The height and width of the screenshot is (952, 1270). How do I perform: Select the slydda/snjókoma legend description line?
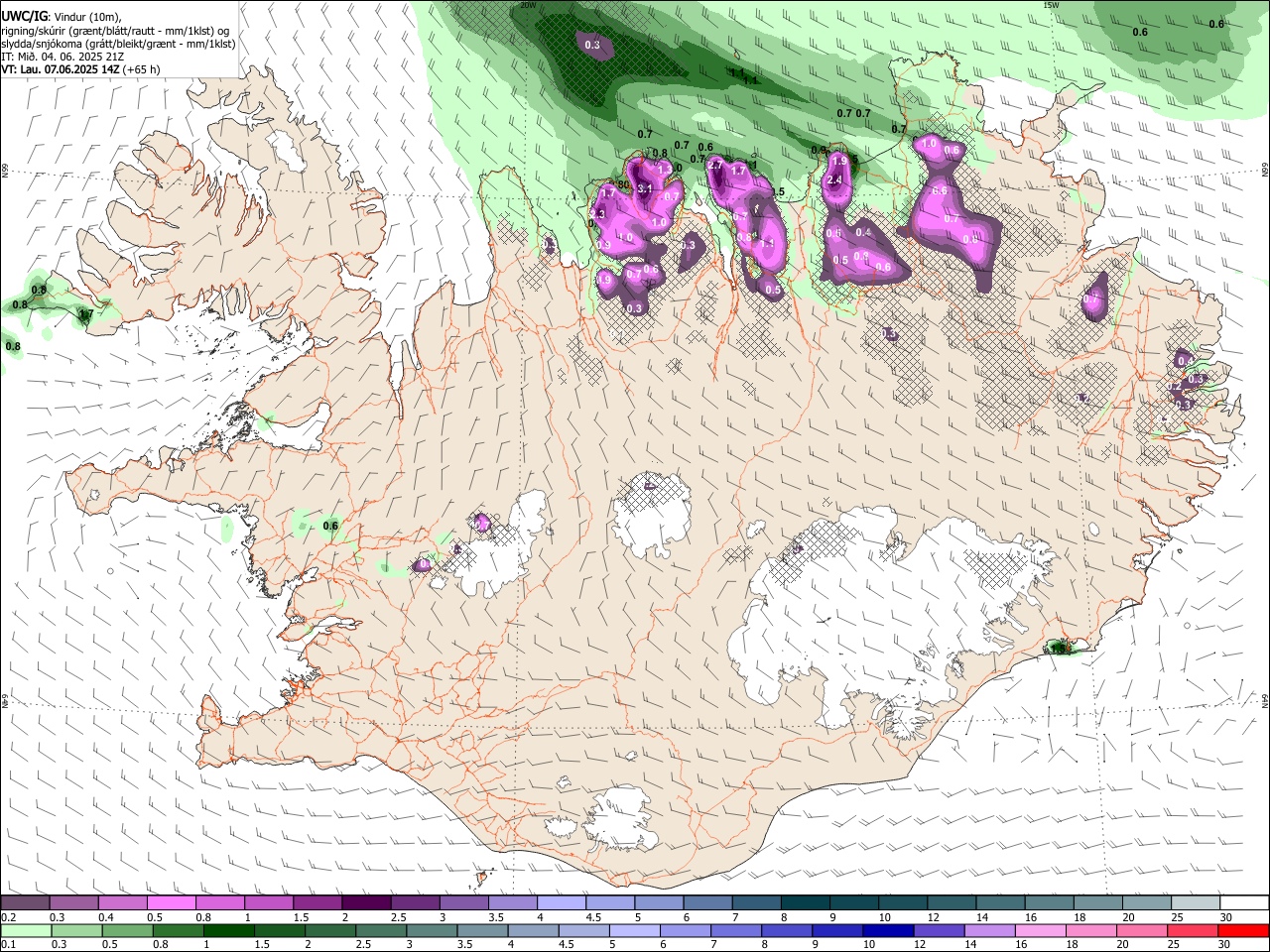pos(118,44)
